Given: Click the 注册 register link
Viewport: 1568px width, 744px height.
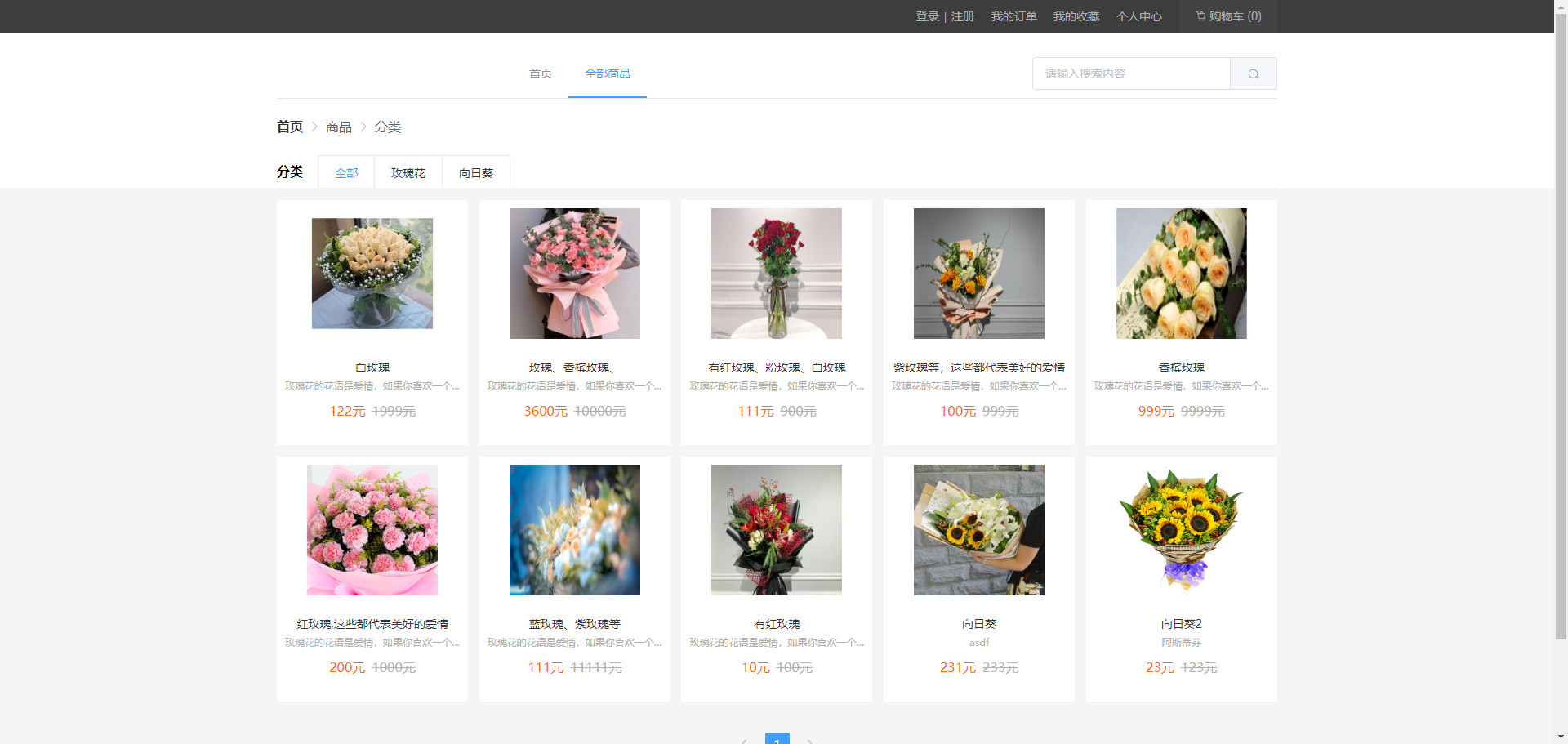Looking at the screenshot, I should click(962, 16).
